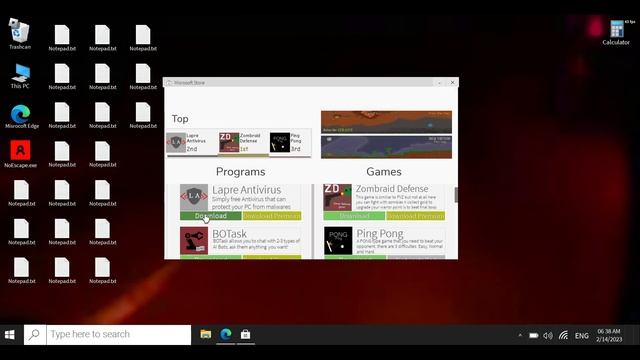This screenshot has height=360, width=640.
Task: Click the Programs section heading
Action: [240, 172]
